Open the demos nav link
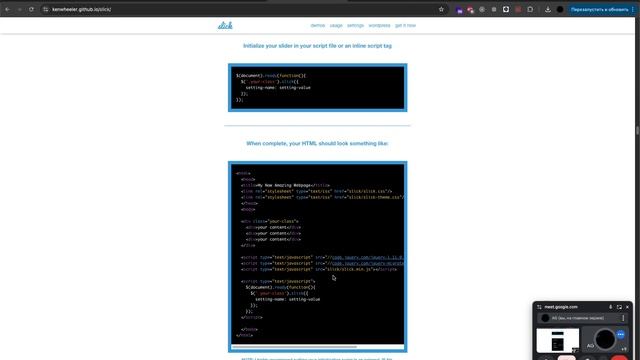 coord(318,25)
